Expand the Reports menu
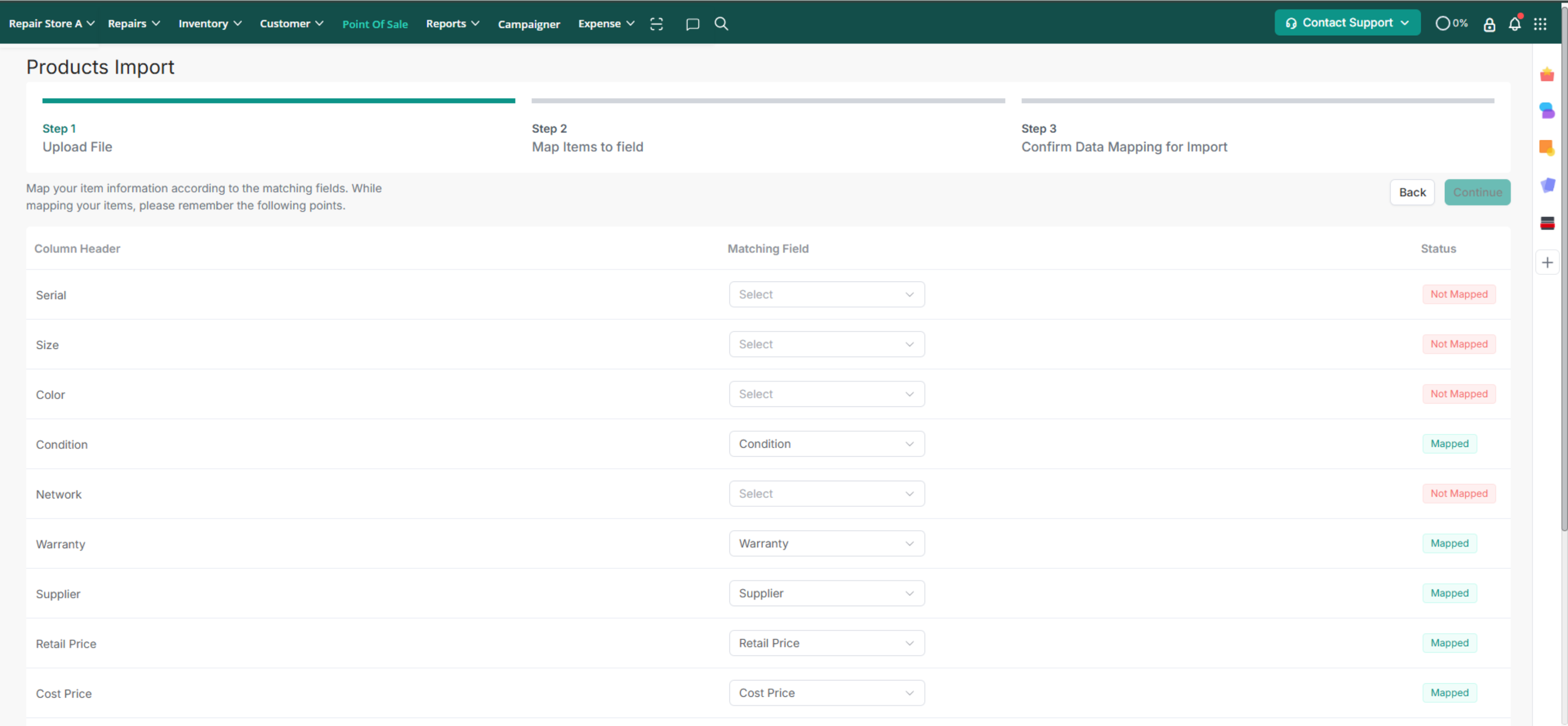The height and width of the screenshot is (726, 1568). pyautogui.click(x=453, y=24)
